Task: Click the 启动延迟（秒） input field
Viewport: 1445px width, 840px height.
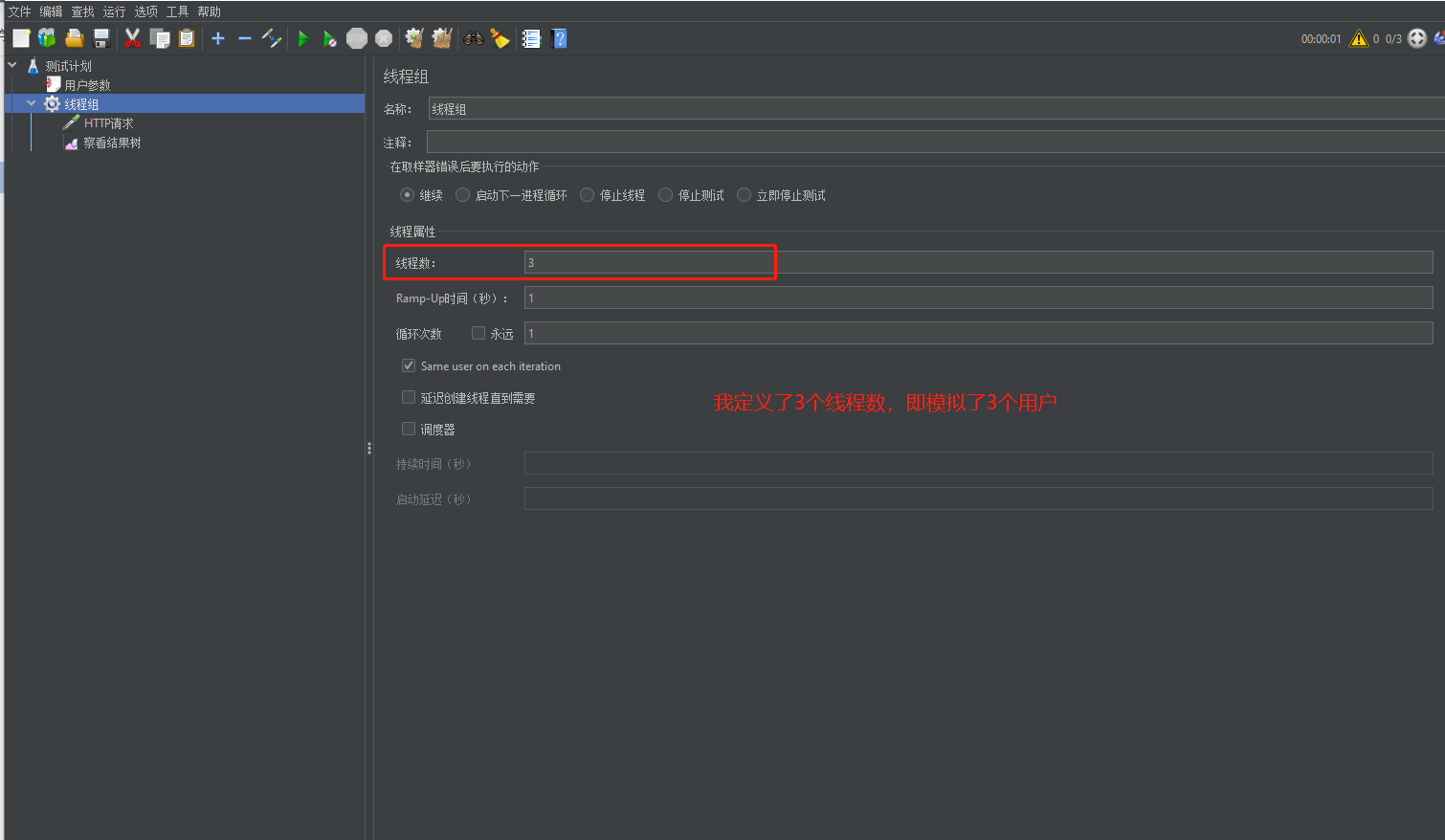Action: pos(978,498)
